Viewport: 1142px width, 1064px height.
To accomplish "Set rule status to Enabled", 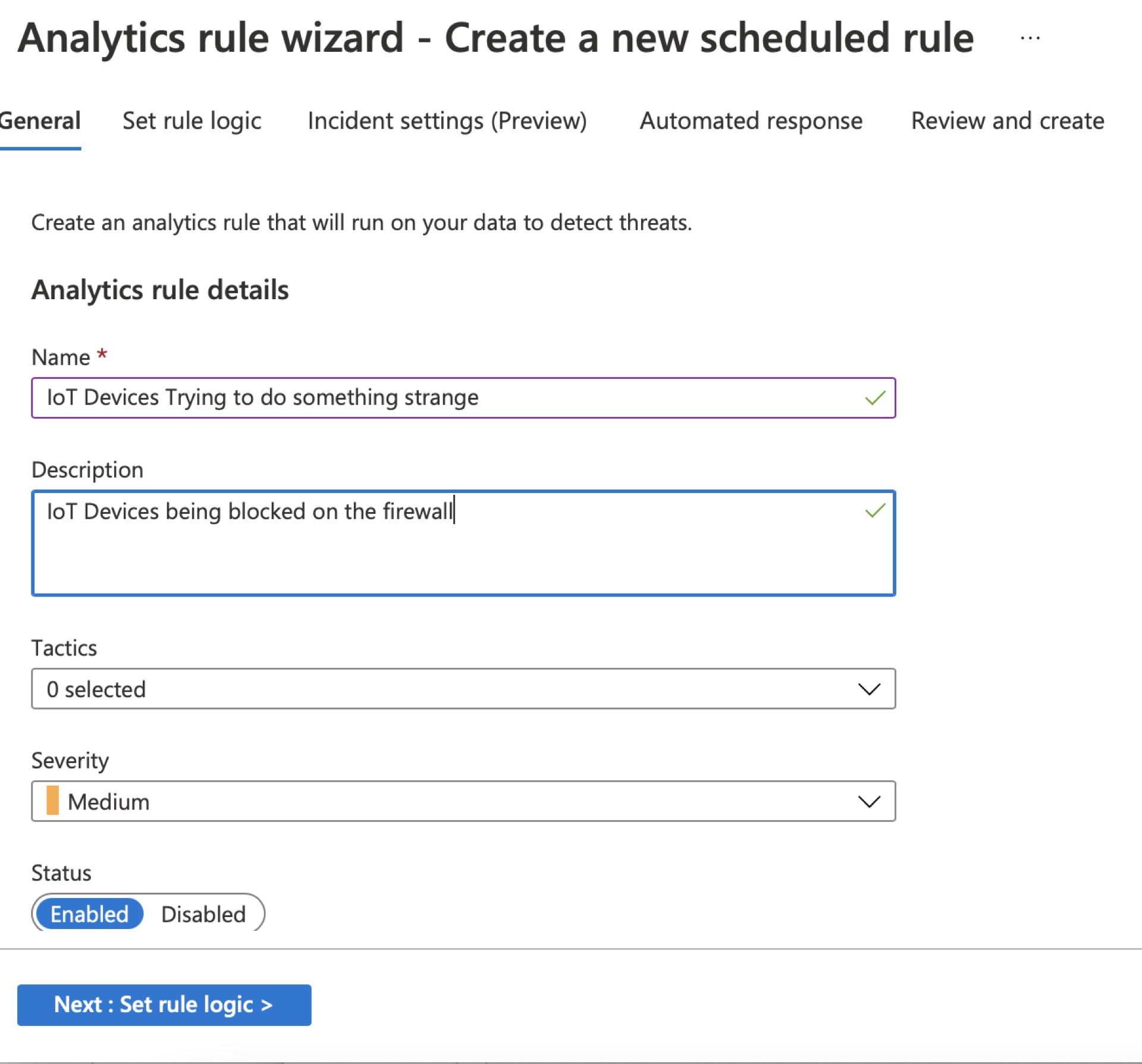I will pos(90,914).
